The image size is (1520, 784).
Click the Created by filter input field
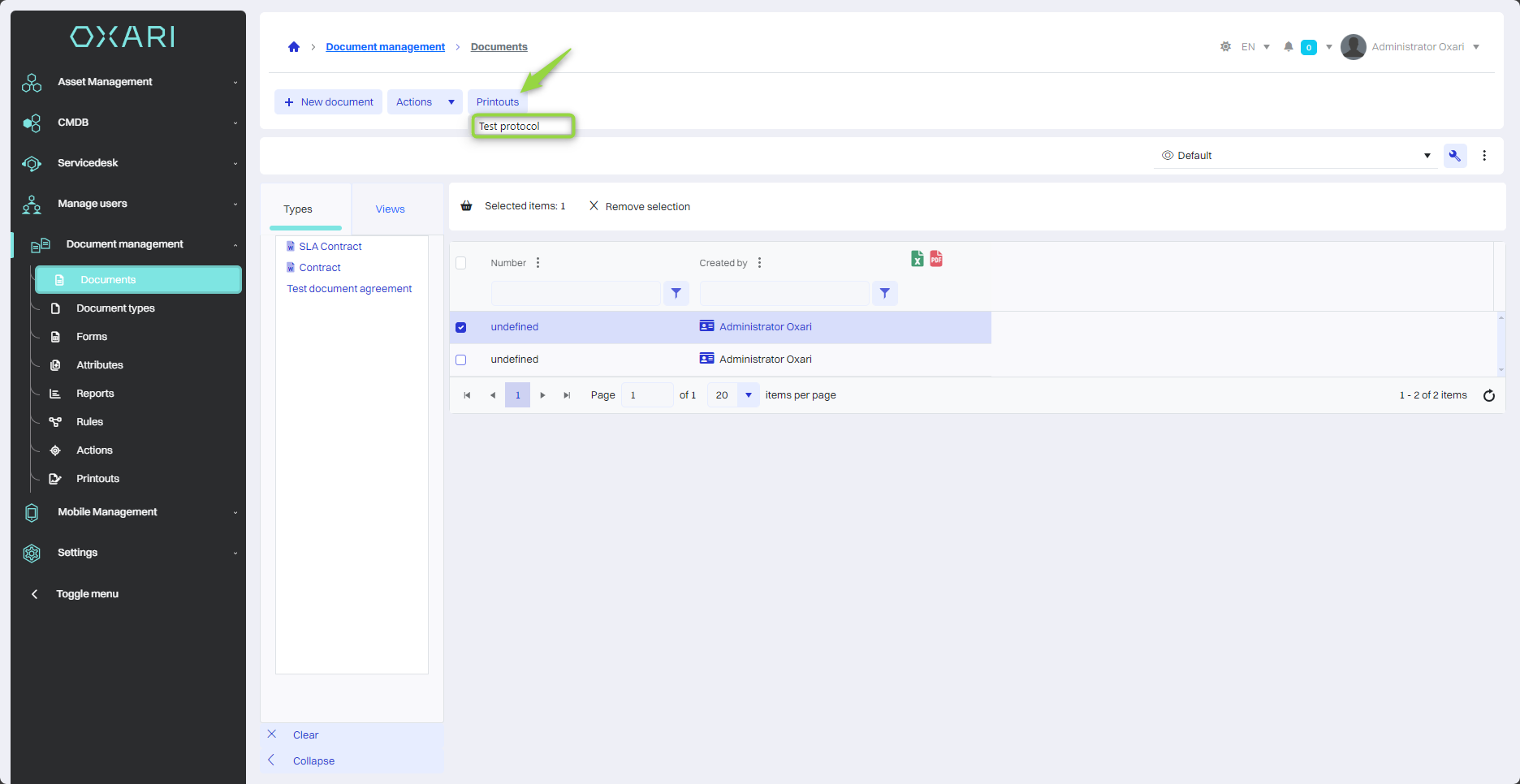784,294
